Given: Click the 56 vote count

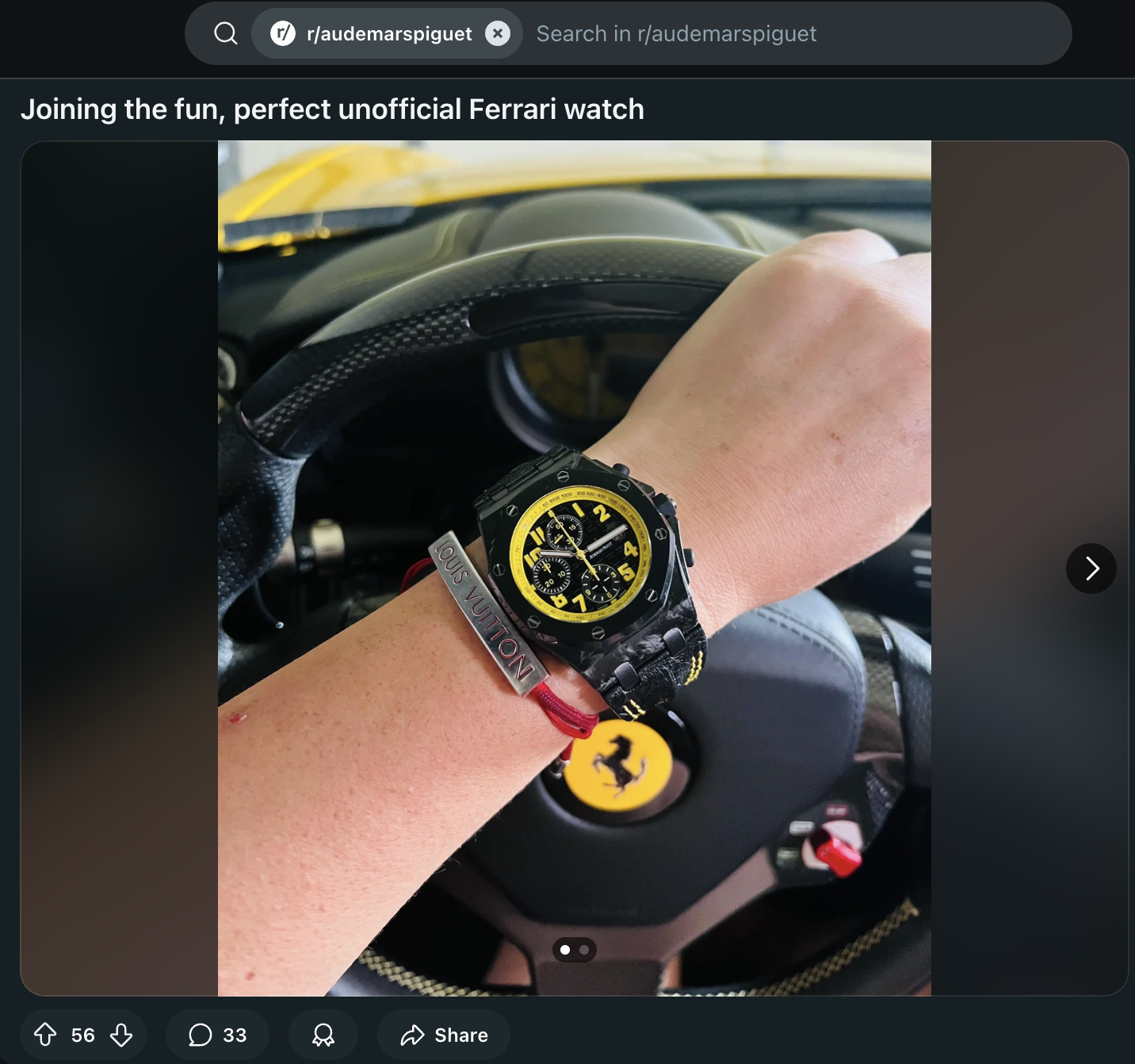Looking at the screenshot, I should click(83, 1035).
